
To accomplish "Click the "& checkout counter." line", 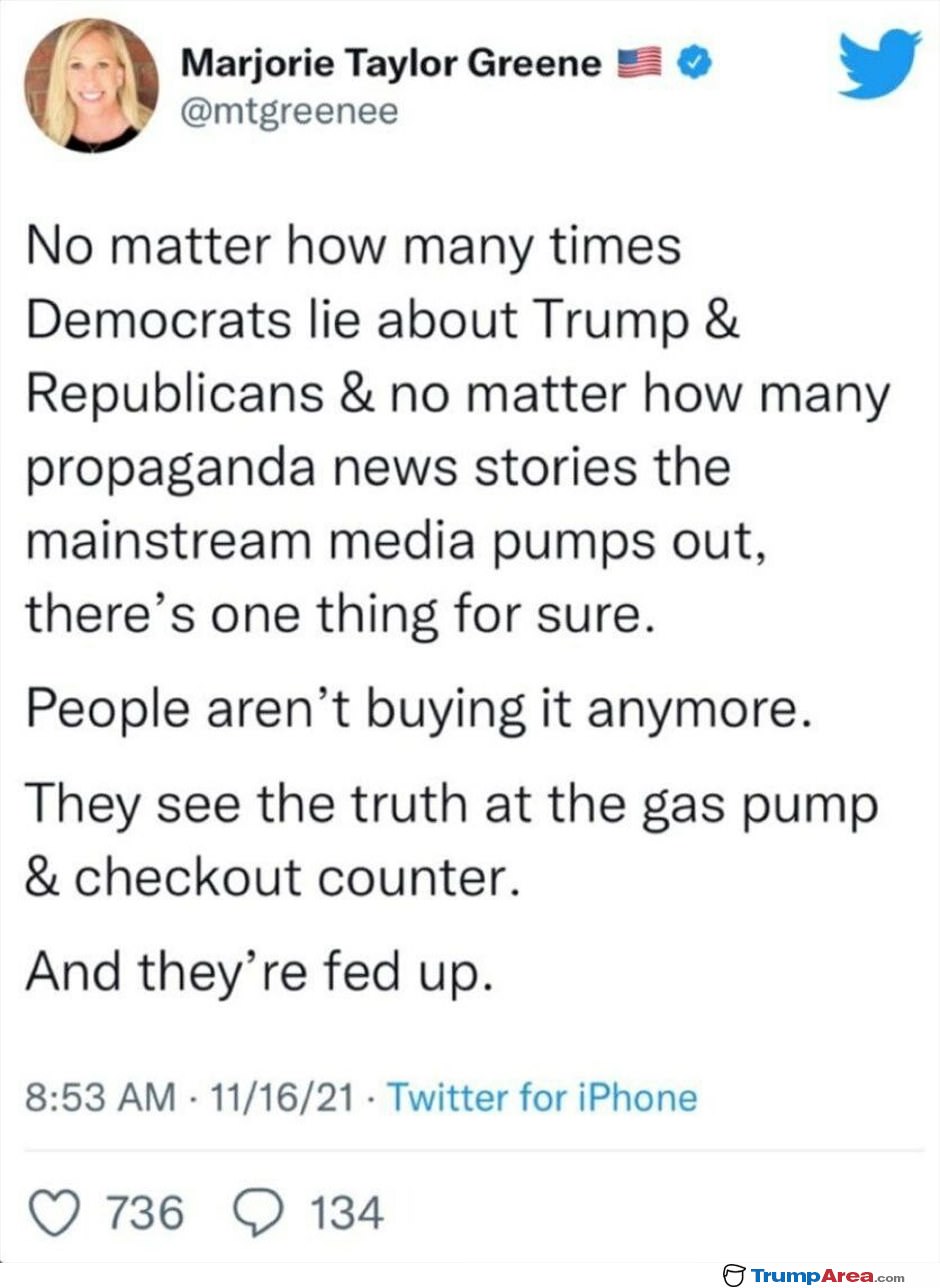I will pyautogui.click(x=273, y=877).
